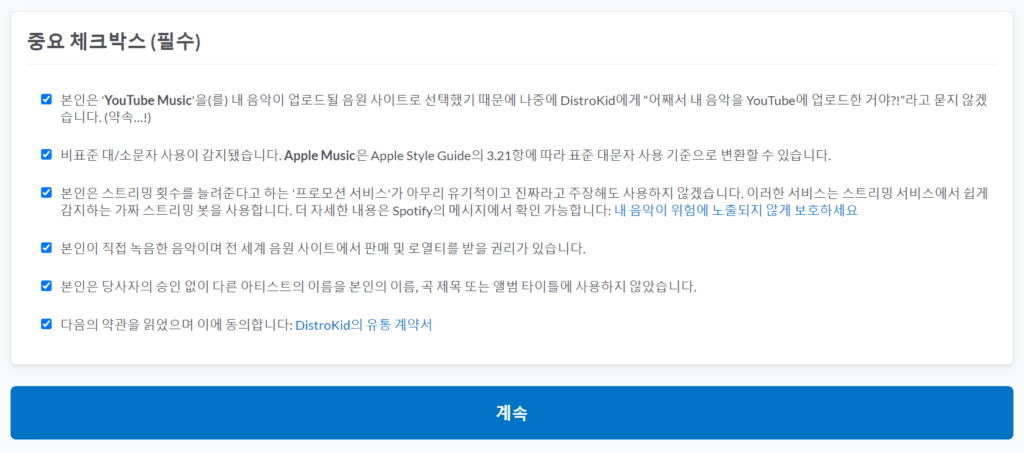Toggle the Apple Music capitalization notice checkbox
This screenshot has height=453, width=1024.
(x=46, y=155)
